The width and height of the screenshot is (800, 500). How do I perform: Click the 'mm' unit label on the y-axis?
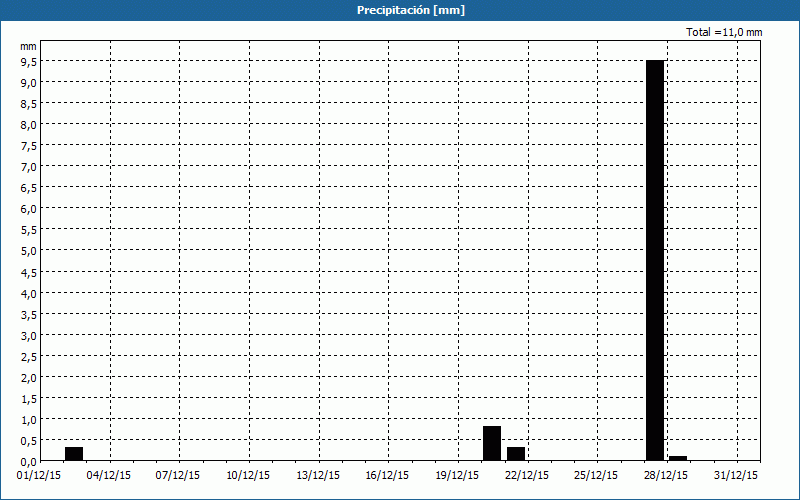click(x=28, y=46)
